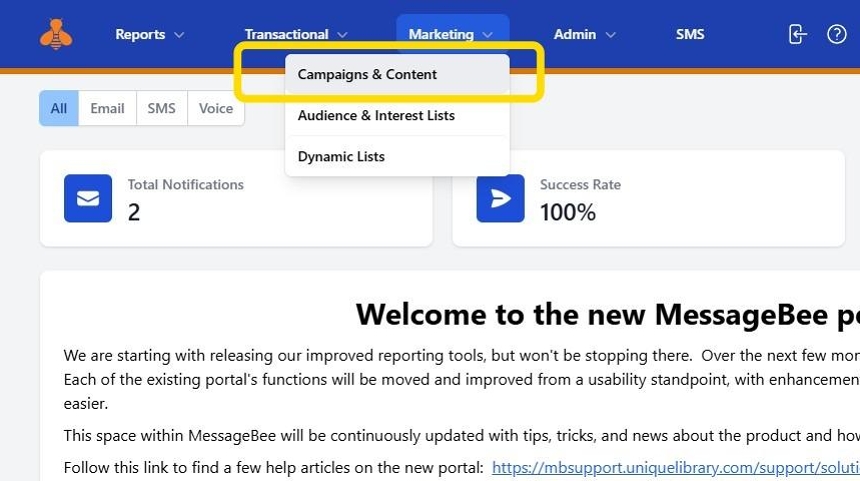Open the Reports menu
Screen dimensions: 860x481
point(149,34)
